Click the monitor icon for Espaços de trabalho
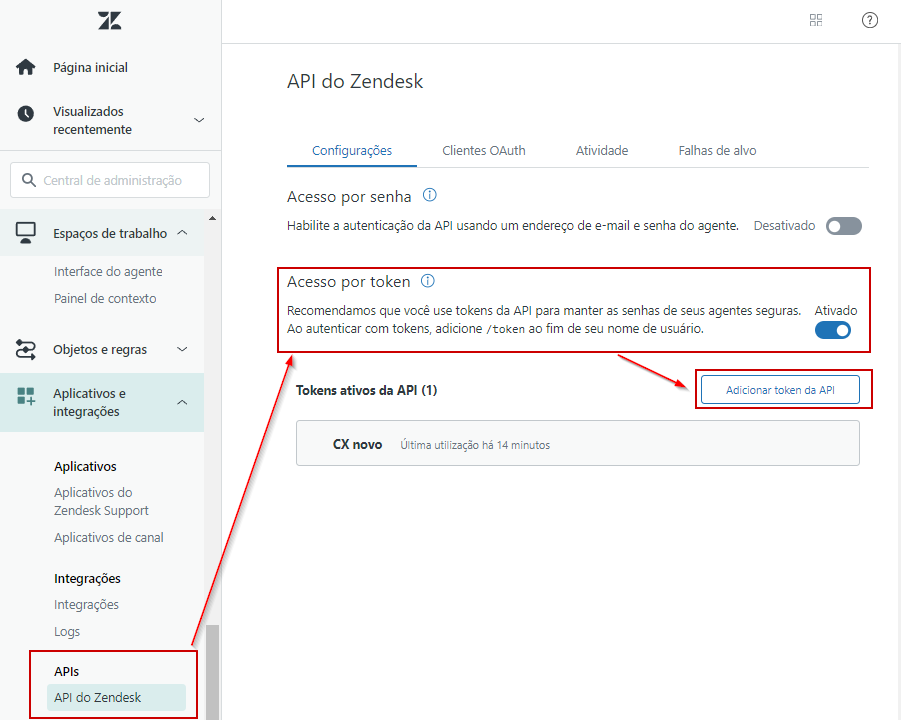 pyautogui.click(x=25, y=233)
